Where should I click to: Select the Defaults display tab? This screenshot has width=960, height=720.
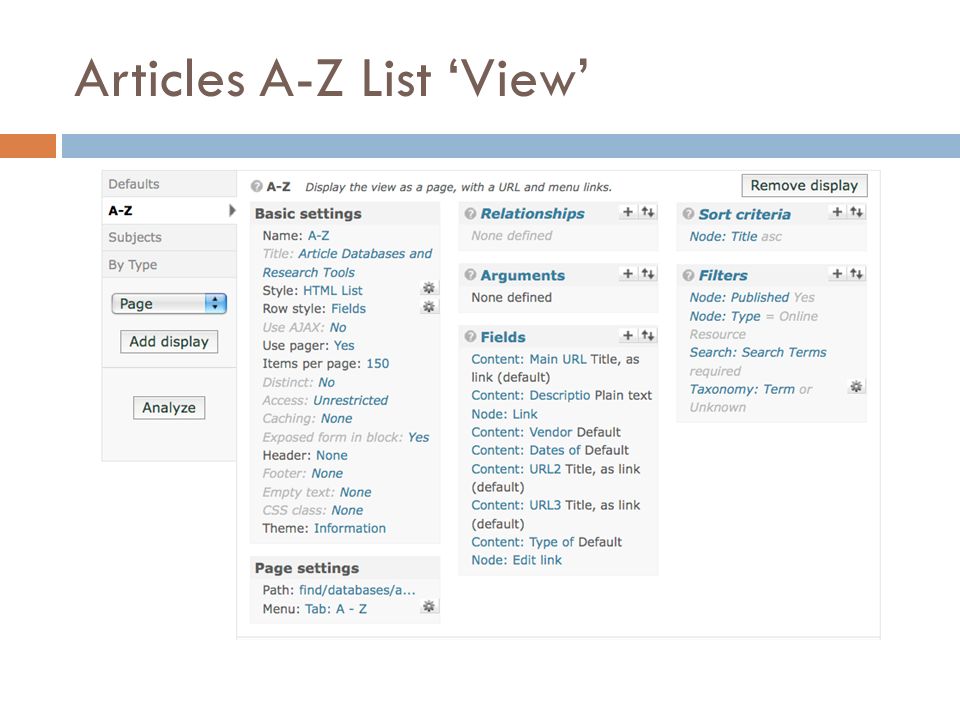pos(169,184)
